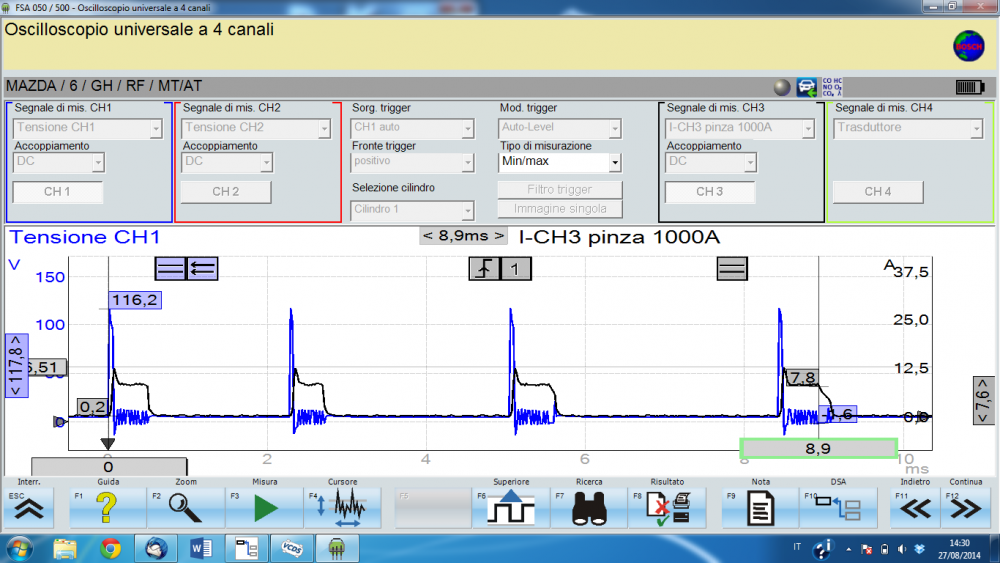Click the battery status icon
This screenshot has width=1000, height=563.
(x=970, y=87)
